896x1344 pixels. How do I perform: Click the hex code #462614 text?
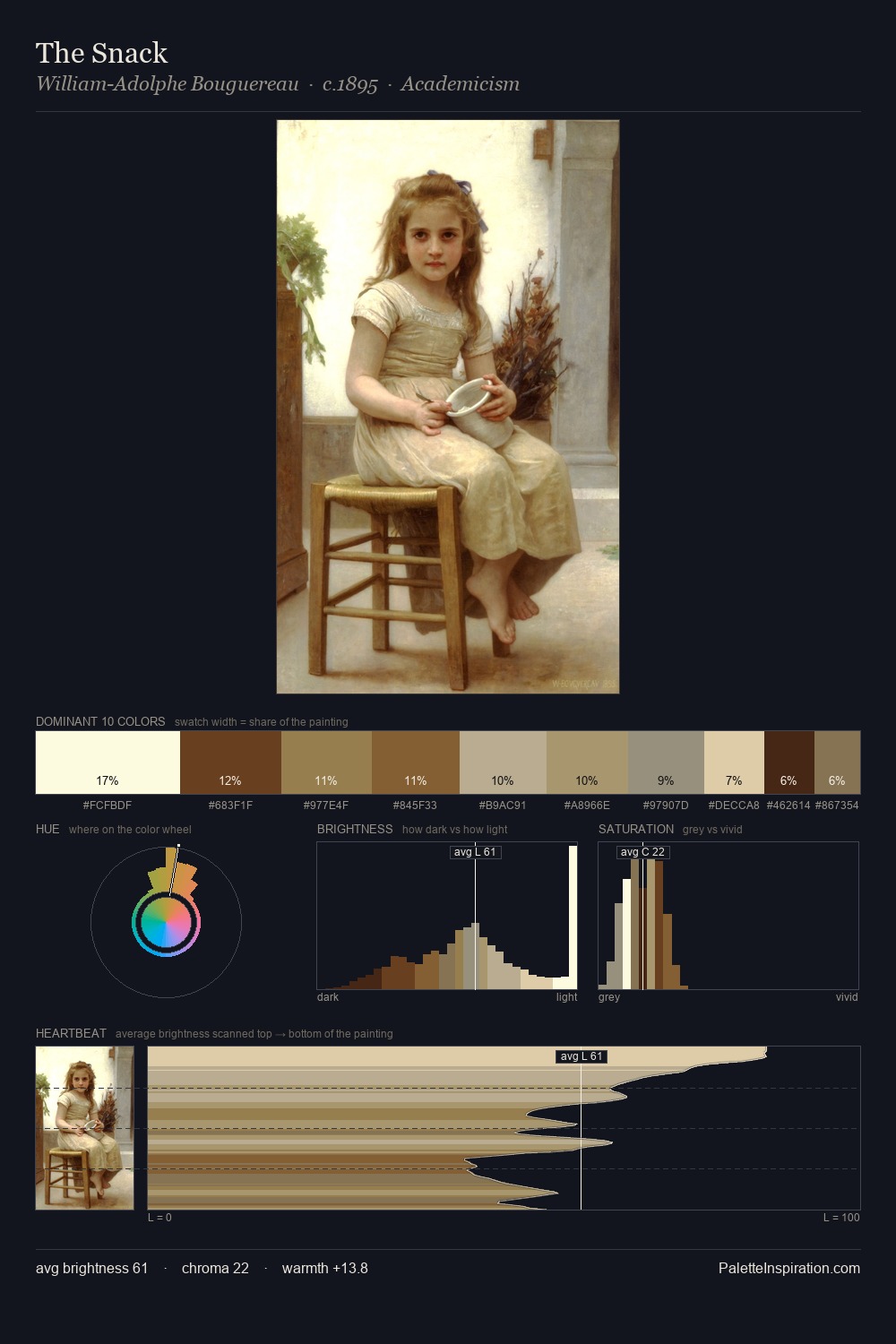tap(788, 806)
